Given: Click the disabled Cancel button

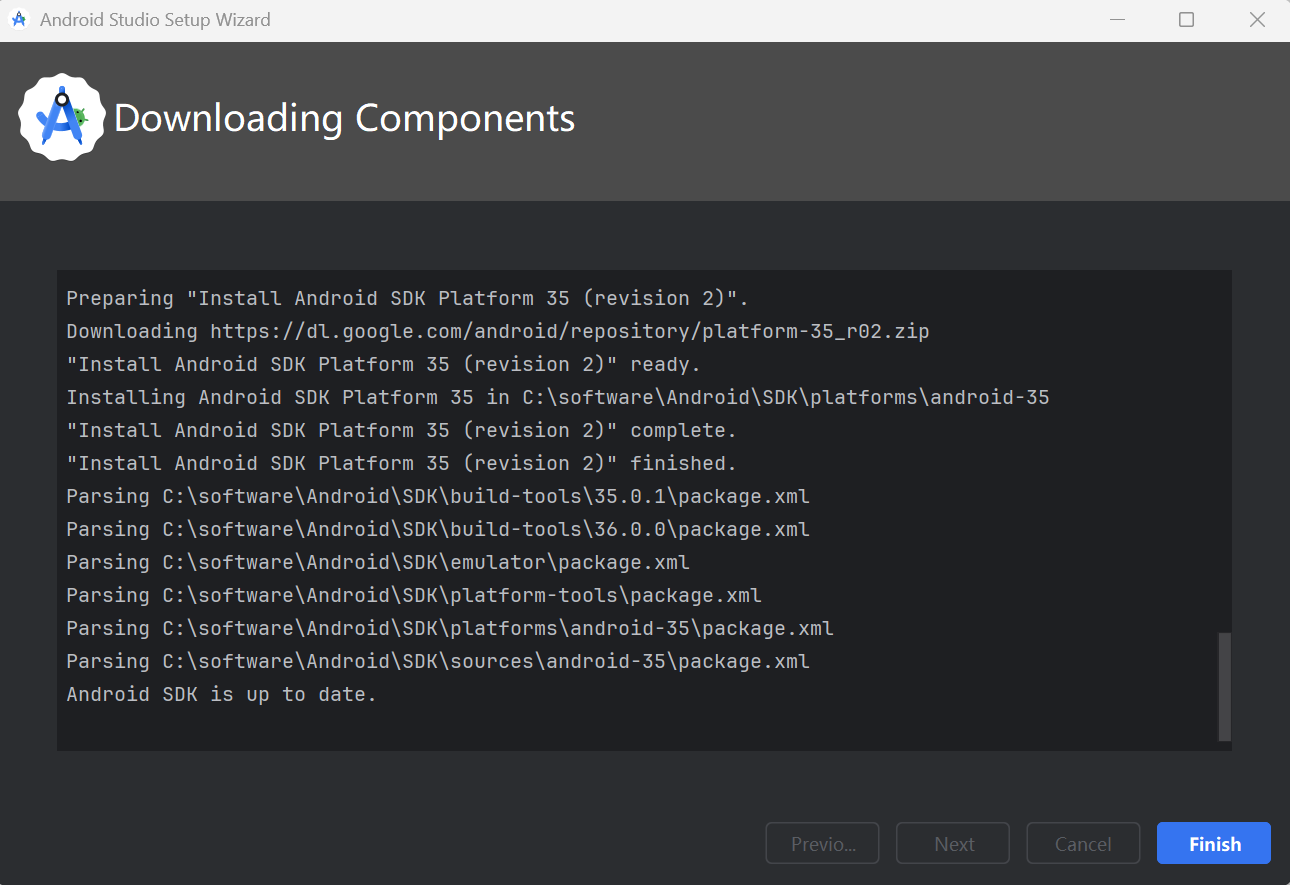Looking at the screenshot, I should pos(1083,843).
